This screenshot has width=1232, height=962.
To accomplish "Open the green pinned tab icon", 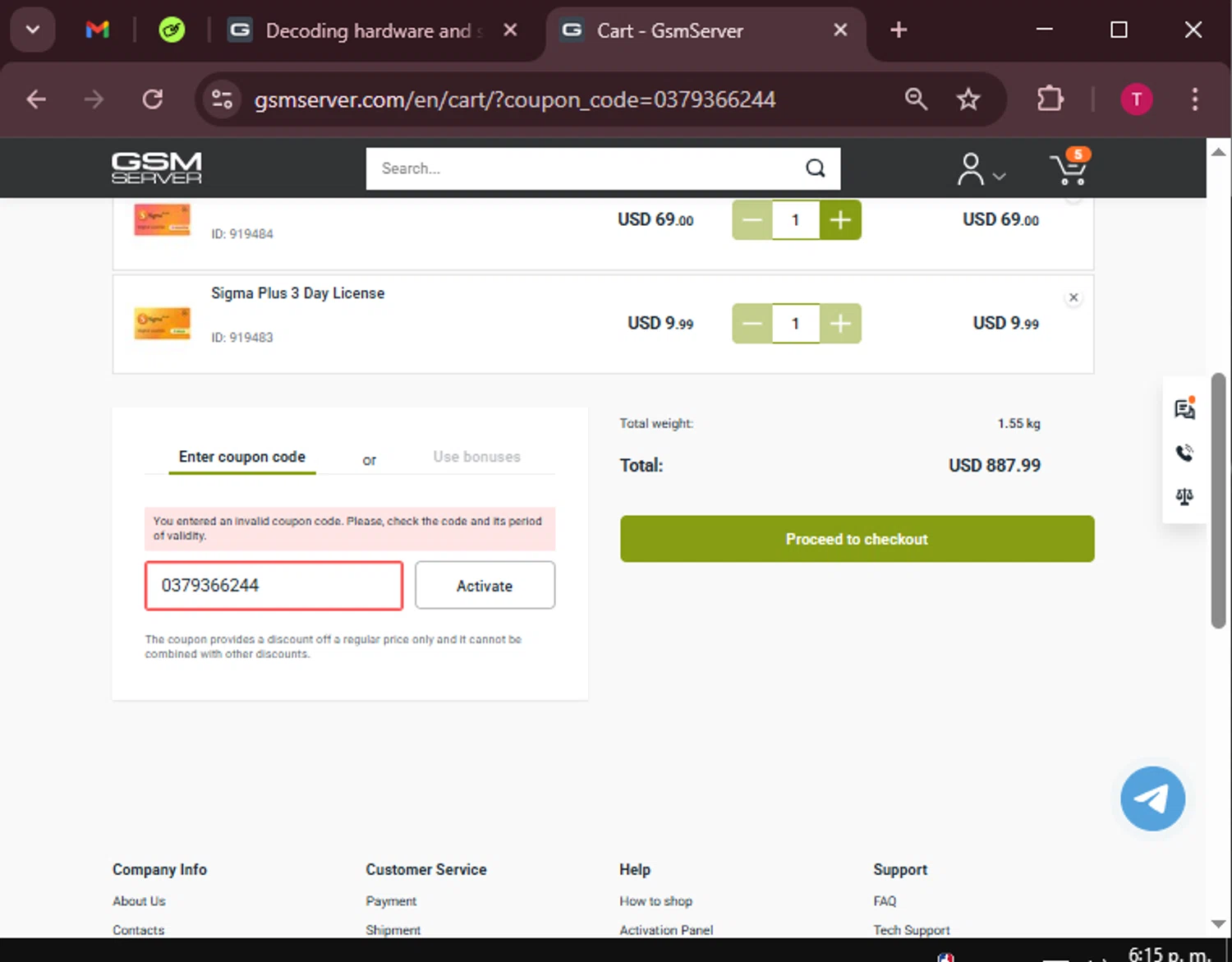I will tap(172, 30).
